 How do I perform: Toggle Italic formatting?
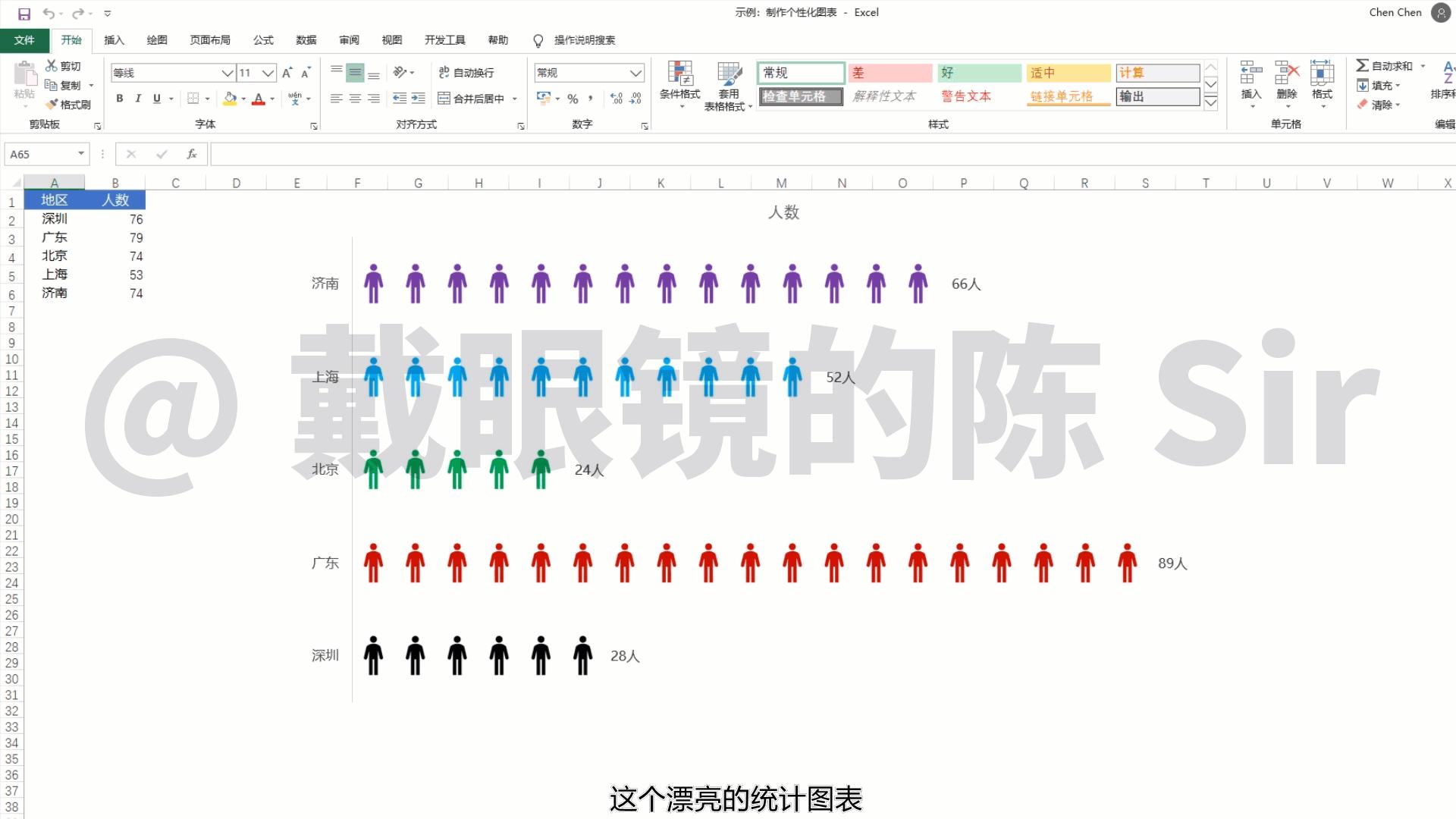[x=137, y=99]
